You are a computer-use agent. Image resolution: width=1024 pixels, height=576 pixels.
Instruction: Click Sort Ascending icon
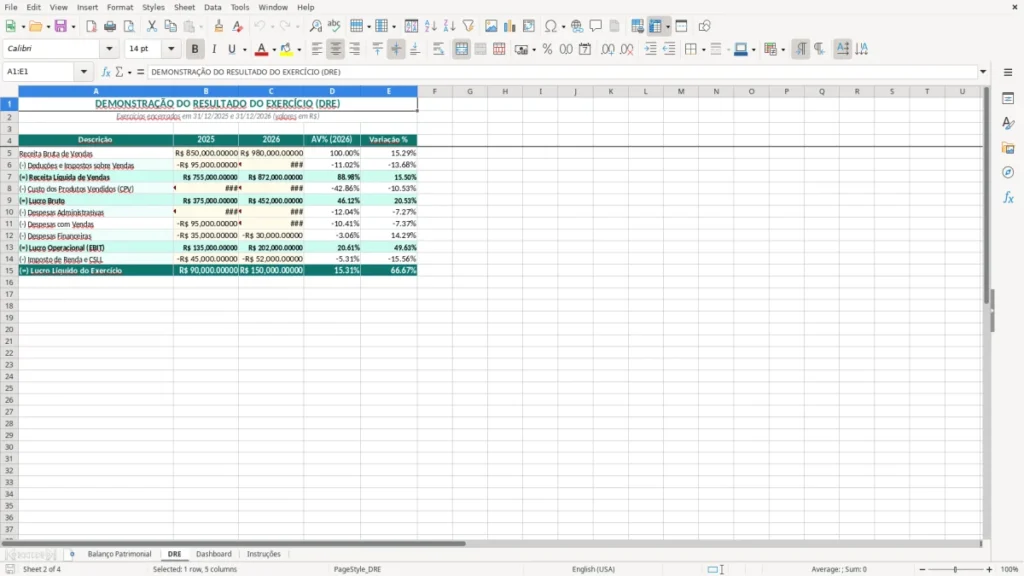pos(430,26)
